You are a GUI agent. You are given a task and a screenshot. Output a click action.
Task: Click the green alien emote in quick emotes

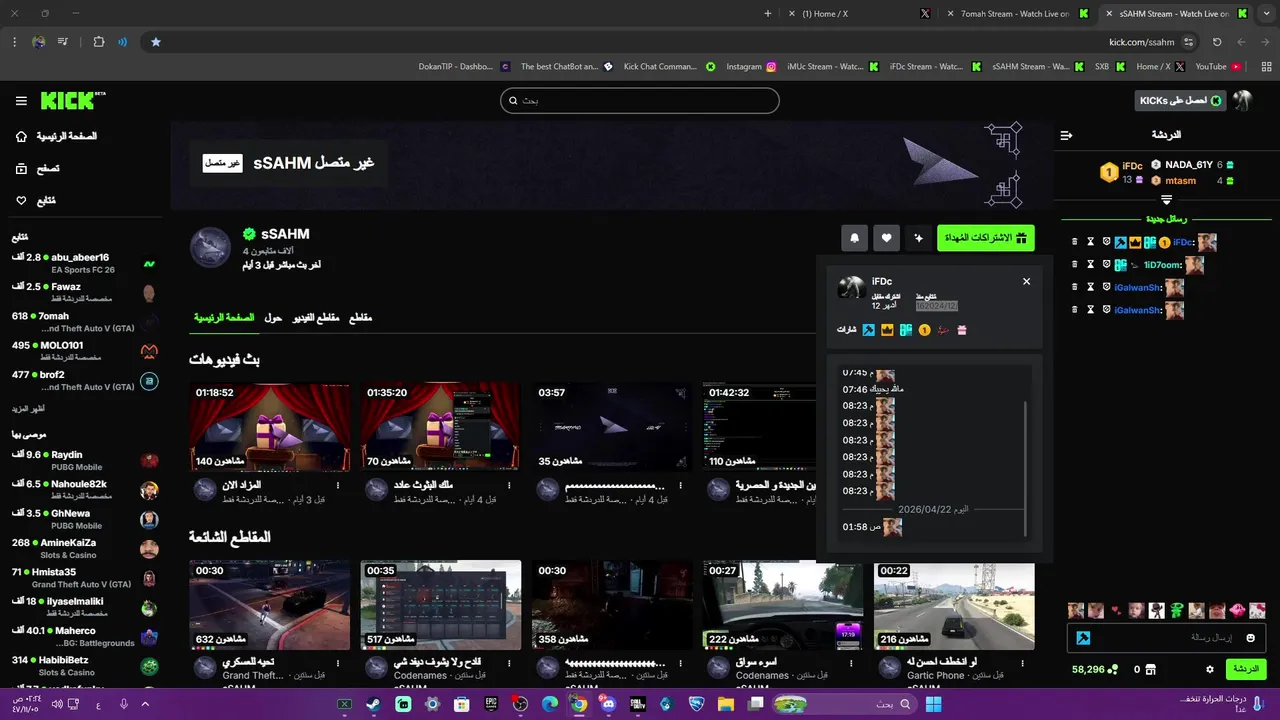coord(1177,610)
